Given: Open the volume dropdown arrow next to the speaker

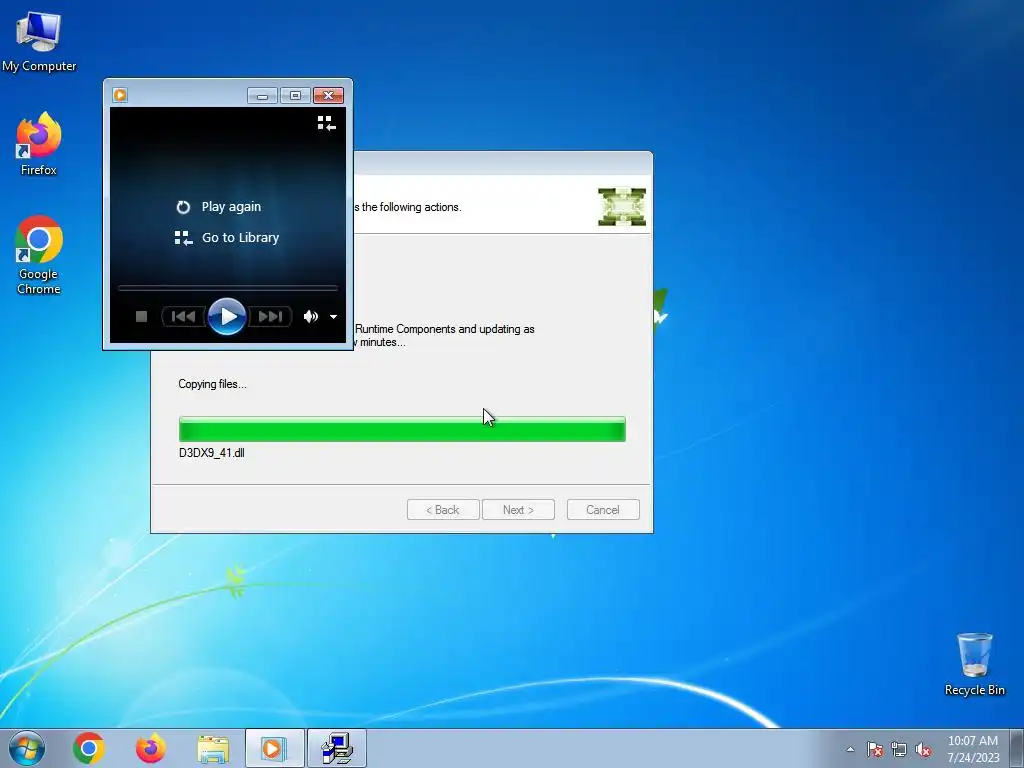Looking at the screenshot, I should 333,317.
